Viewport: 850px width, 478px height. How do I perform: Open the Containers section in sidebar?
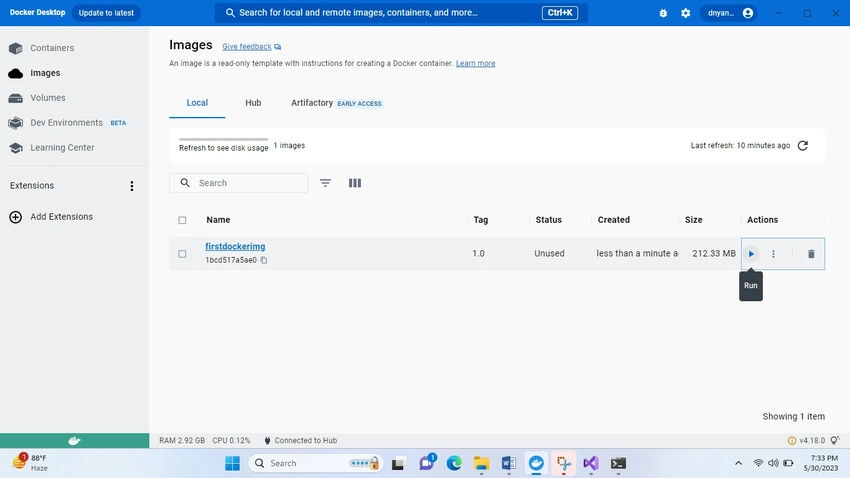click(42, 48)
